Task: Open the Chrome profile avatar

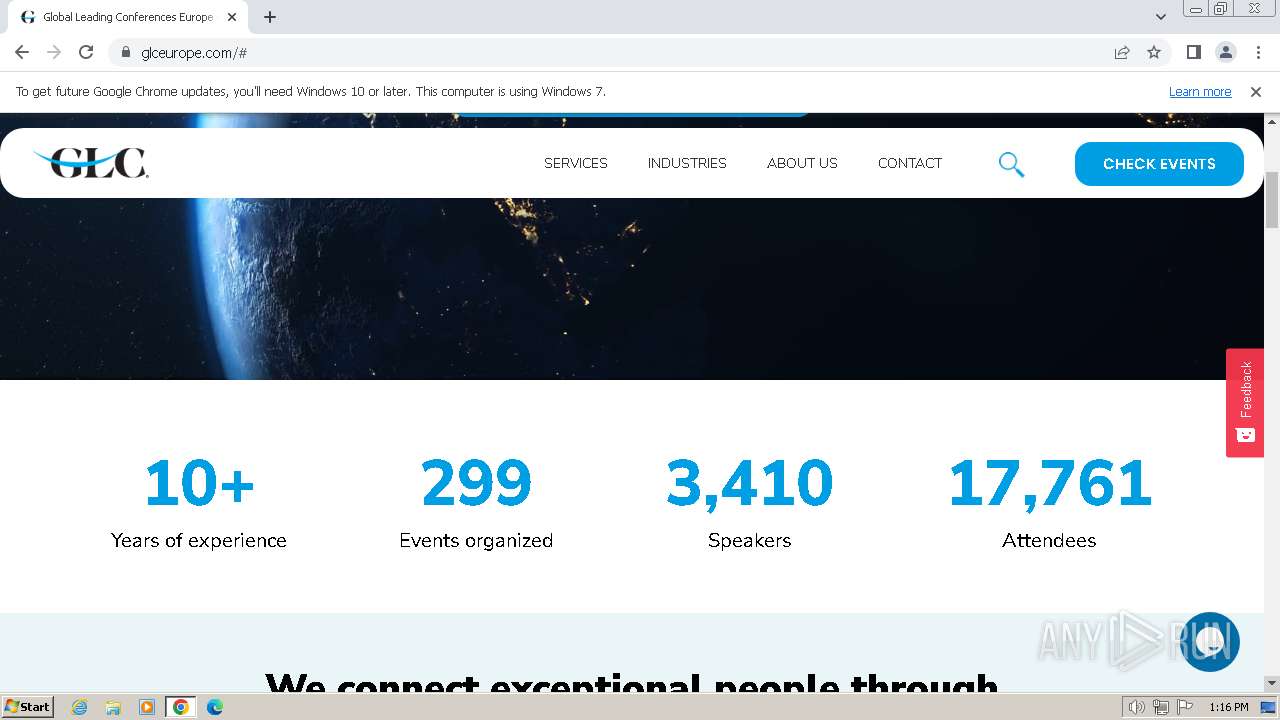Action: [x=1225, y=52]
